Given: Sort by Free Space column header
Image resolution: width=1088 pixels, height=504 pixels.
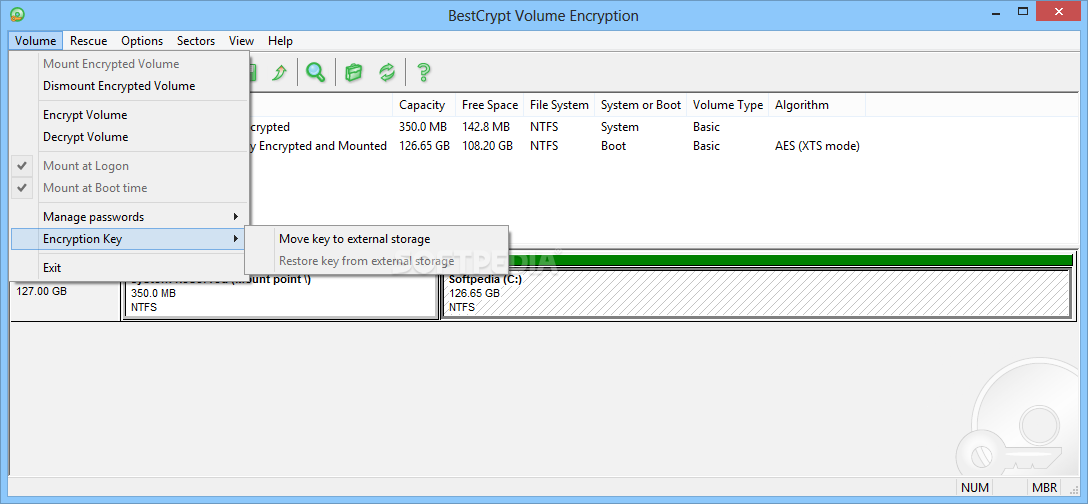Looking at the screenshot, I should click(x=489, y=105).
